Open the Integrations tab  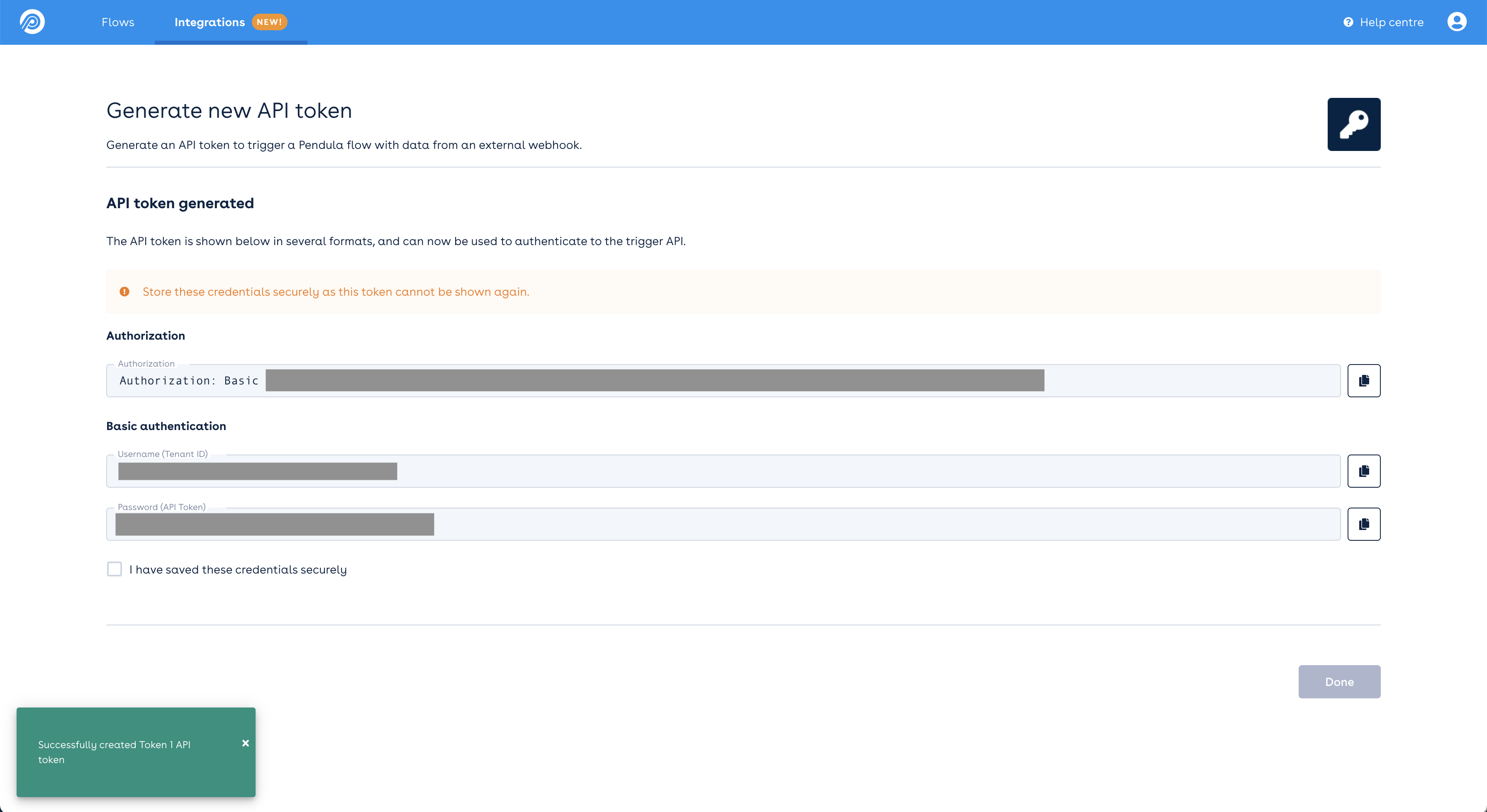210,22
